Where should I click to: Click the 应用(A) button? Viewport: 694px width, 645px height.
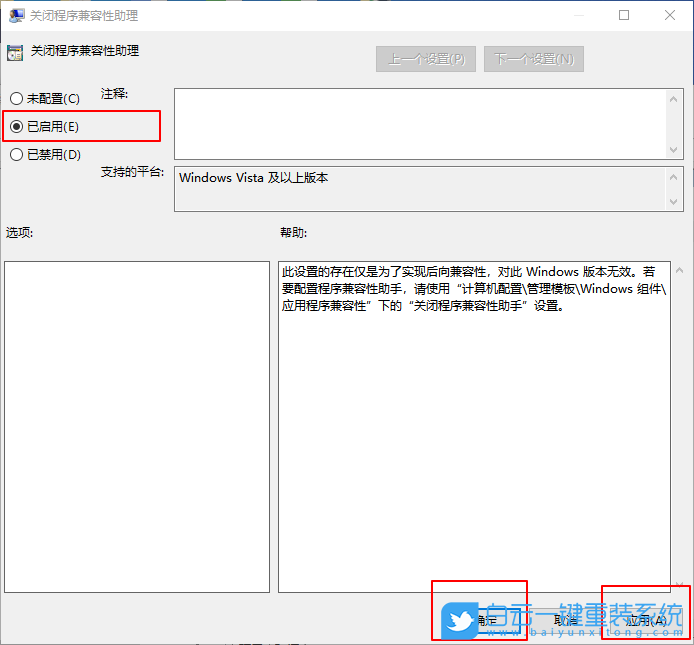(x=646, y=621)
